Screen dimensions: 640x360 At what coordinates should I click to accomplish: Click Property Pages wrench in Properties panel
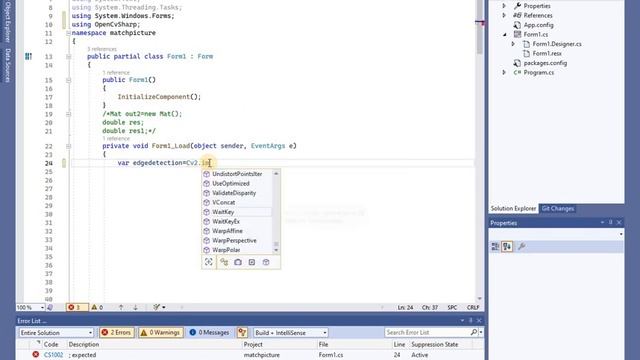[x=521, y=247]
